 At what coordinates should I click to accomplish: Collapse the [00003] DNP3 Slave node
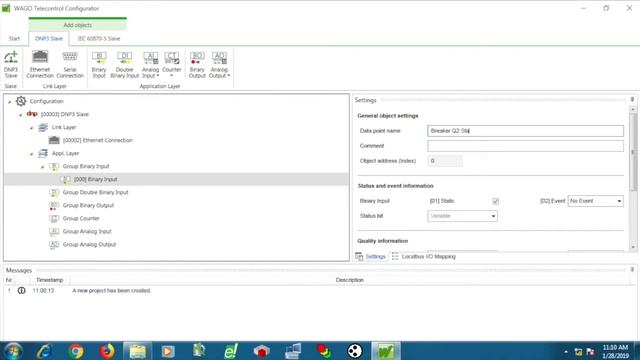point(21,115)
